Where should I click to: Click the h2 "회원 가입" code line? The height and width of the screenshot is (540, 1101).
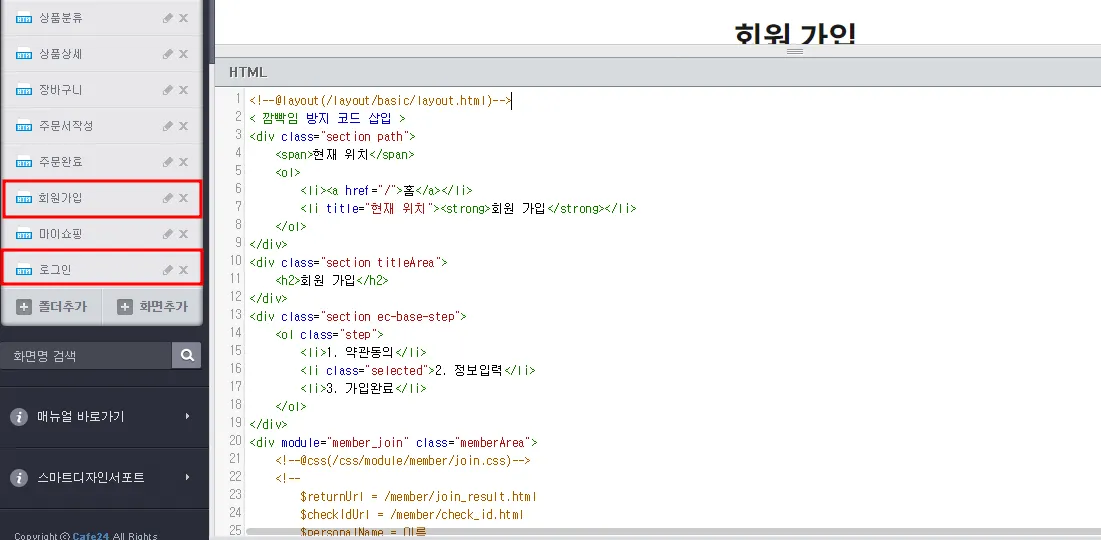point(331,280)
